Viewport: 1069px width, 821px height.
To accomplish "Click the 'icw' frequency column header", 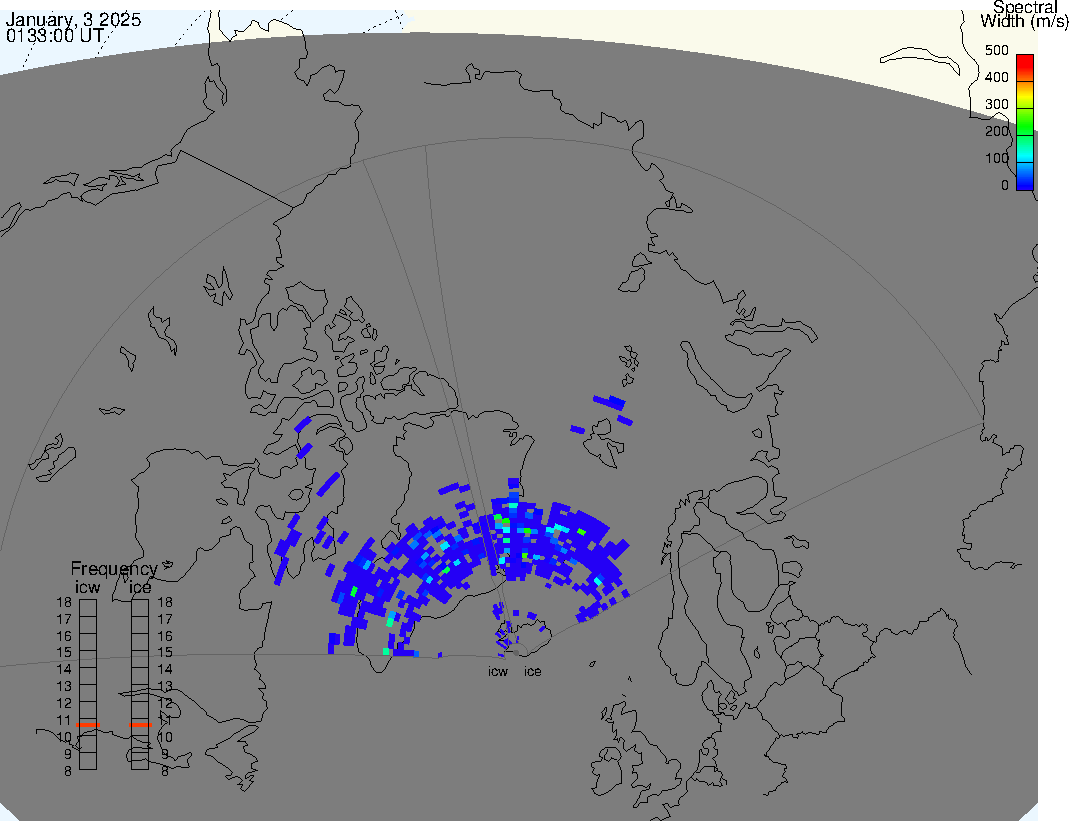I will pos(87,587).
